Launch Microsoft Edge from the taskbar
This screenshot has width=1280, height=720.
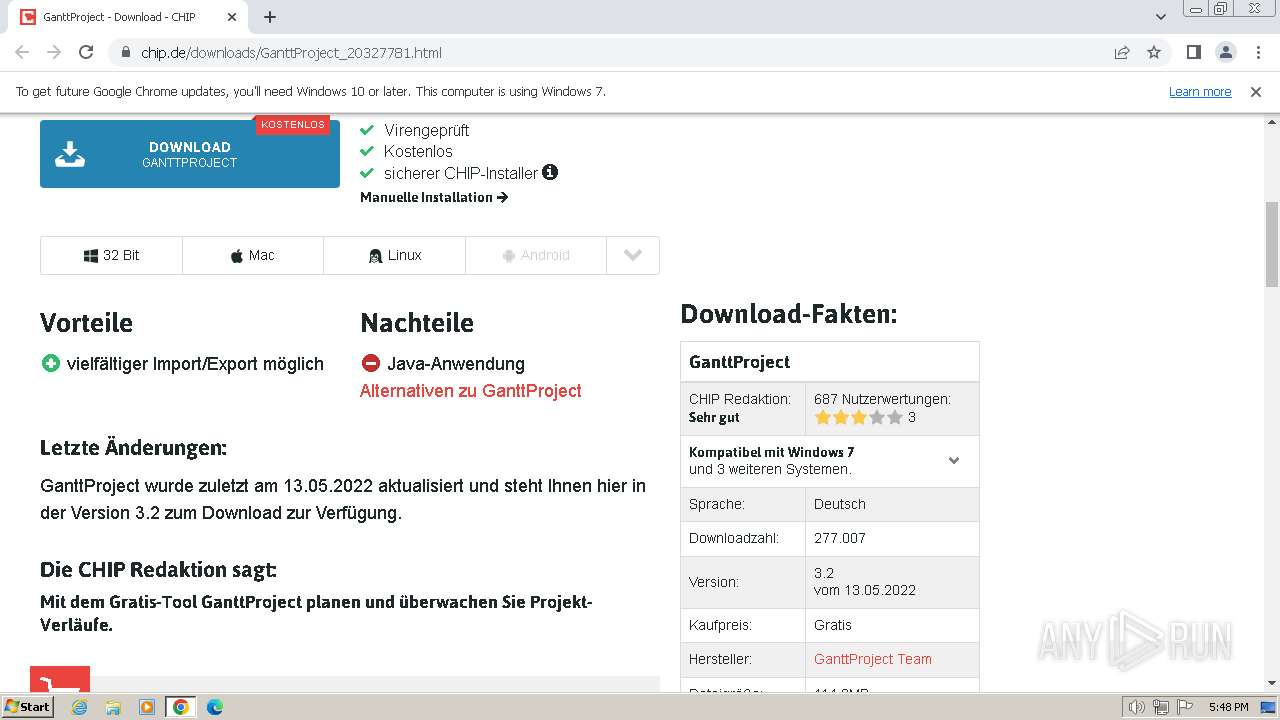coord(215,707)
